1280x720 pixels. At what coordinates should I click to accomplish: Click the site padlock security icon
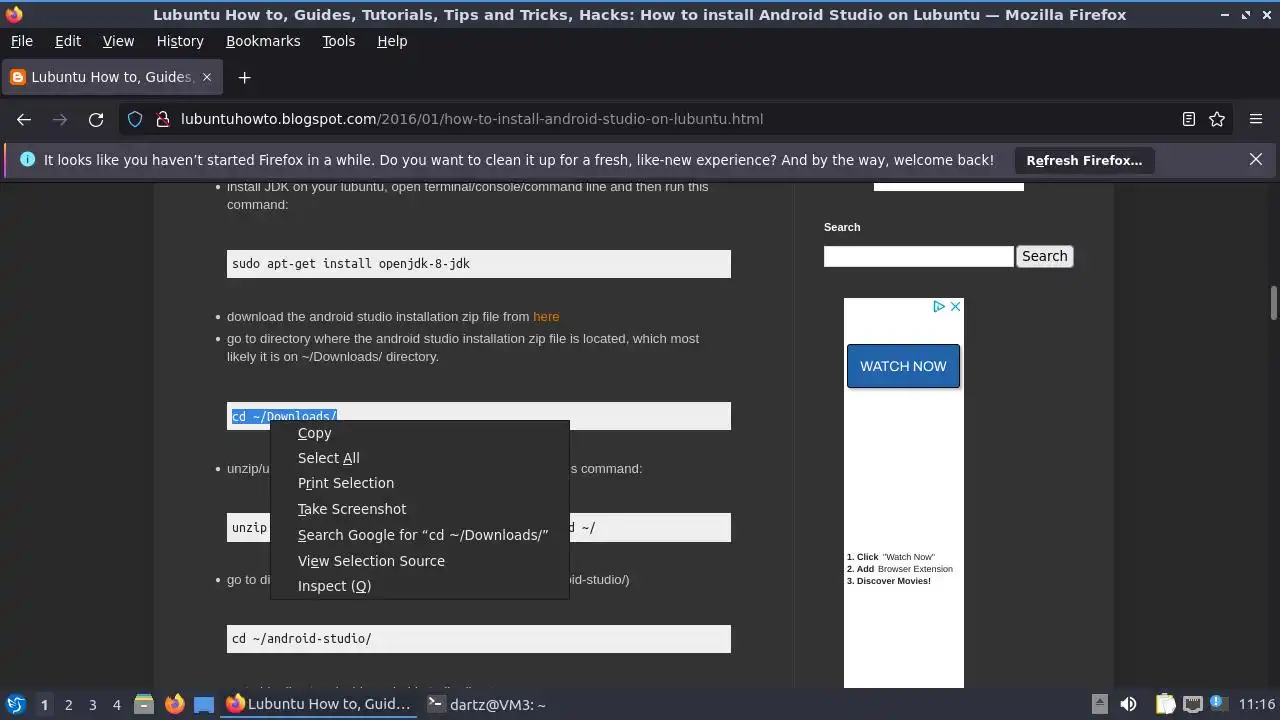point(162,119)
